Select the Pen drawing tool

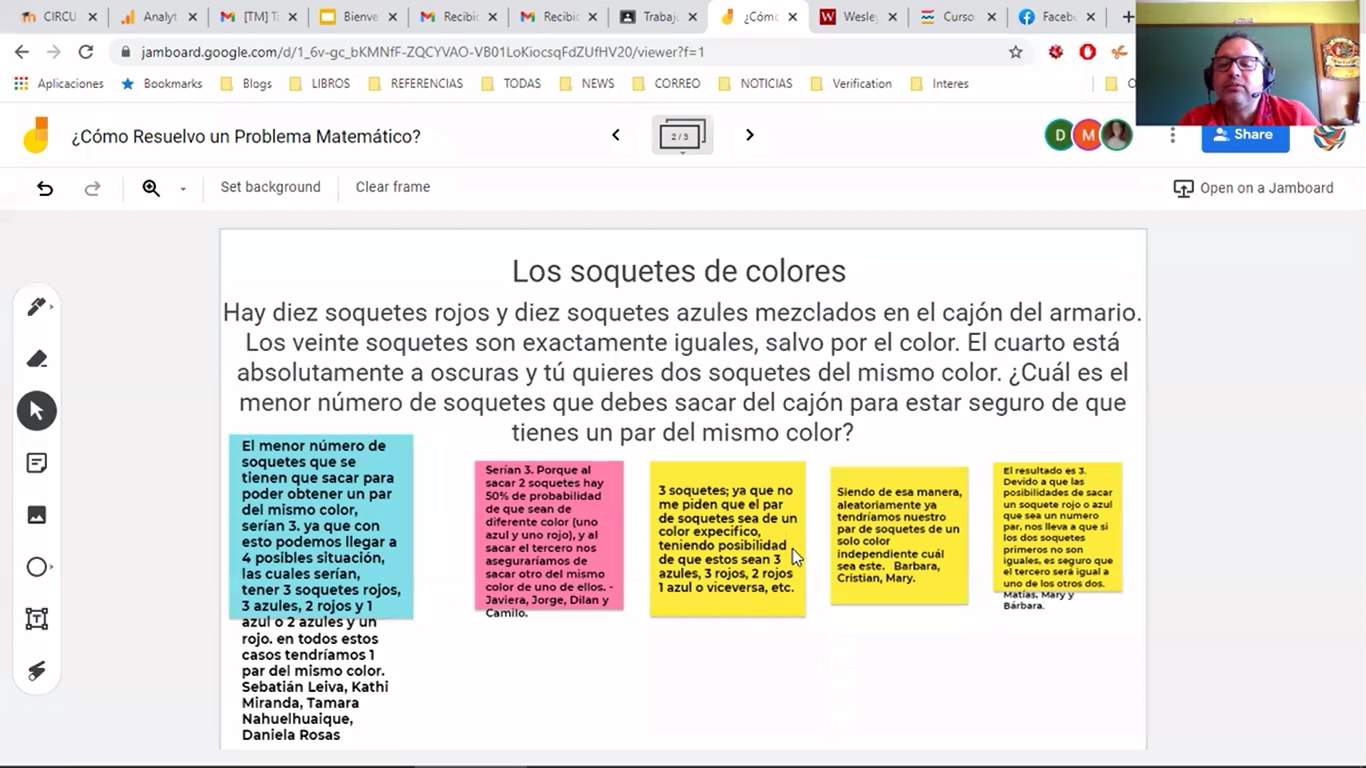tap(37, 307)
